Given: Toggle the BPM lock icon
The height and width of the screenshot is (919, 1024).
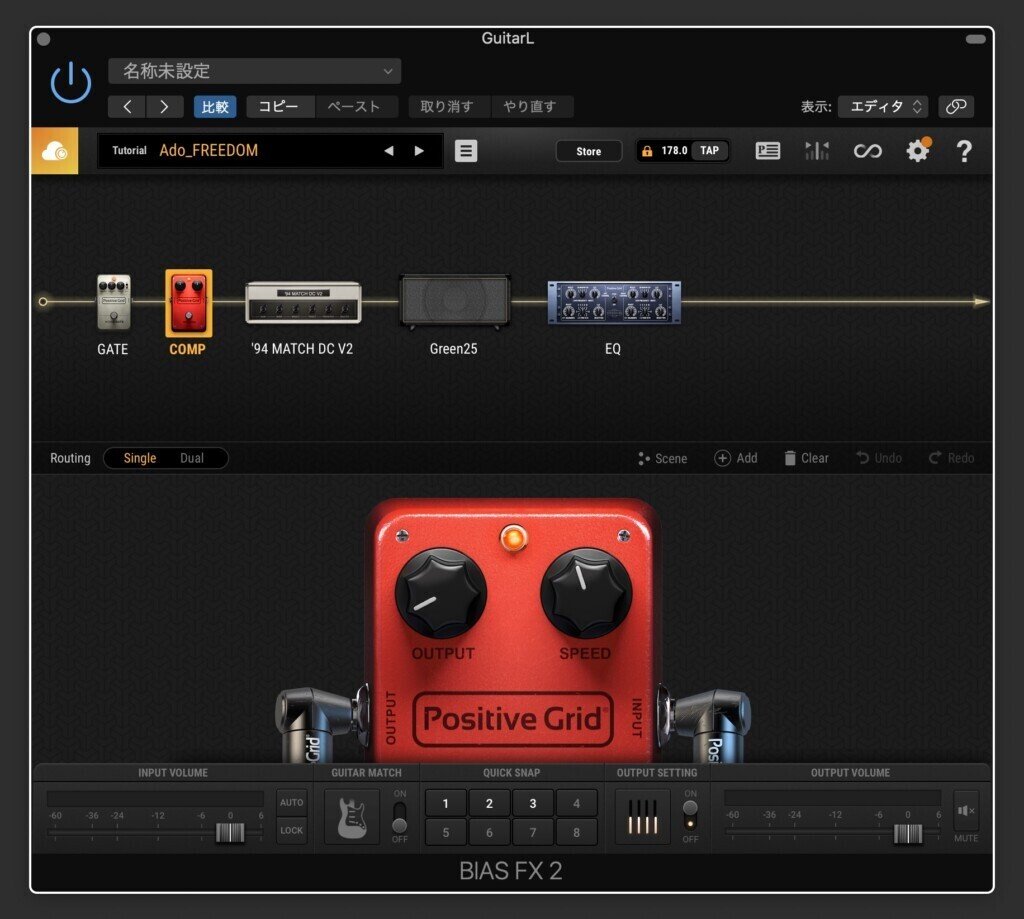Looking at the screenshot, I should (x=647, y=151).
